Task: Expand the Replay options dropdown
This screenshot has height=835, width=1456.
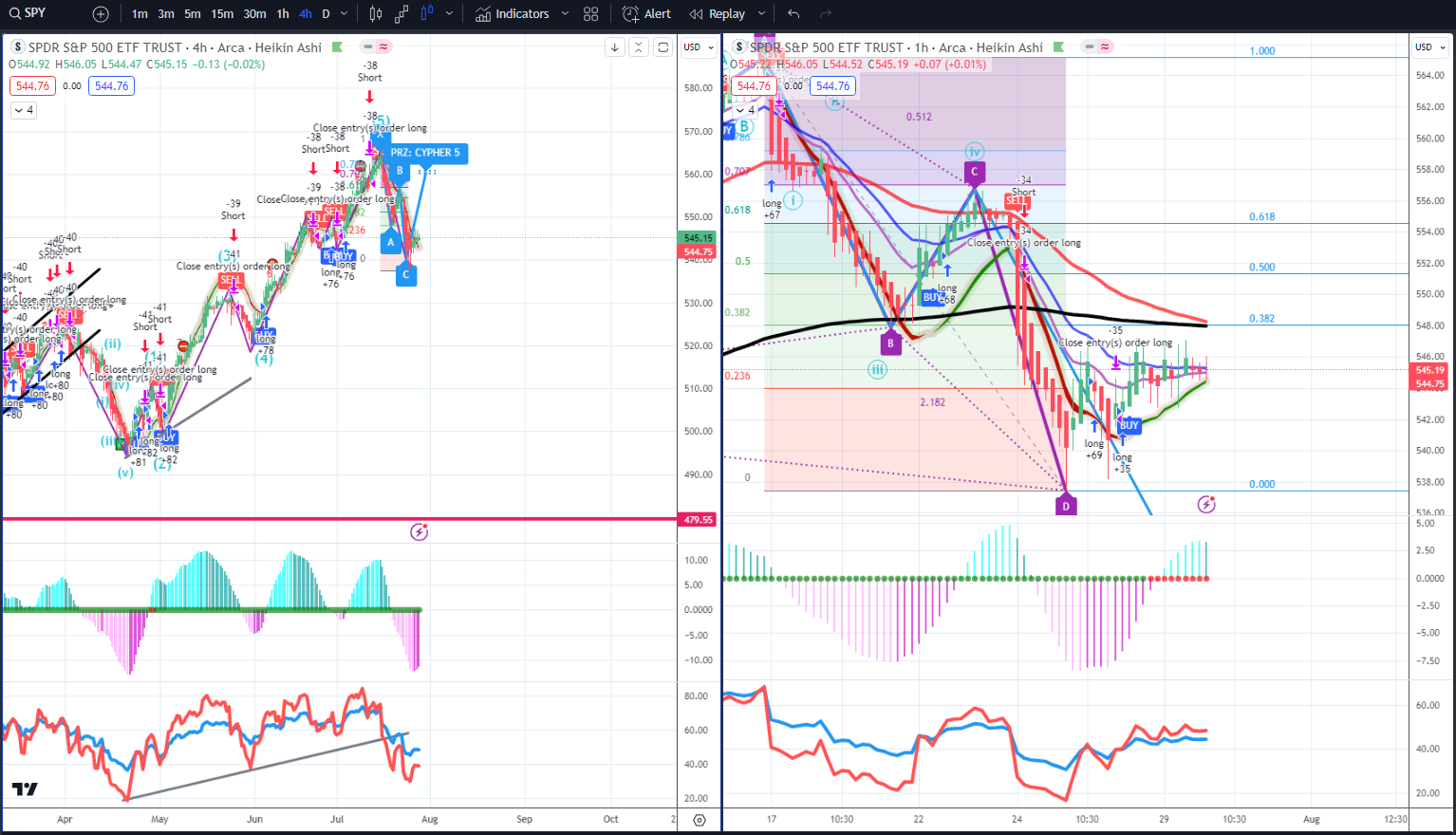Action: [x=762, y=14]
